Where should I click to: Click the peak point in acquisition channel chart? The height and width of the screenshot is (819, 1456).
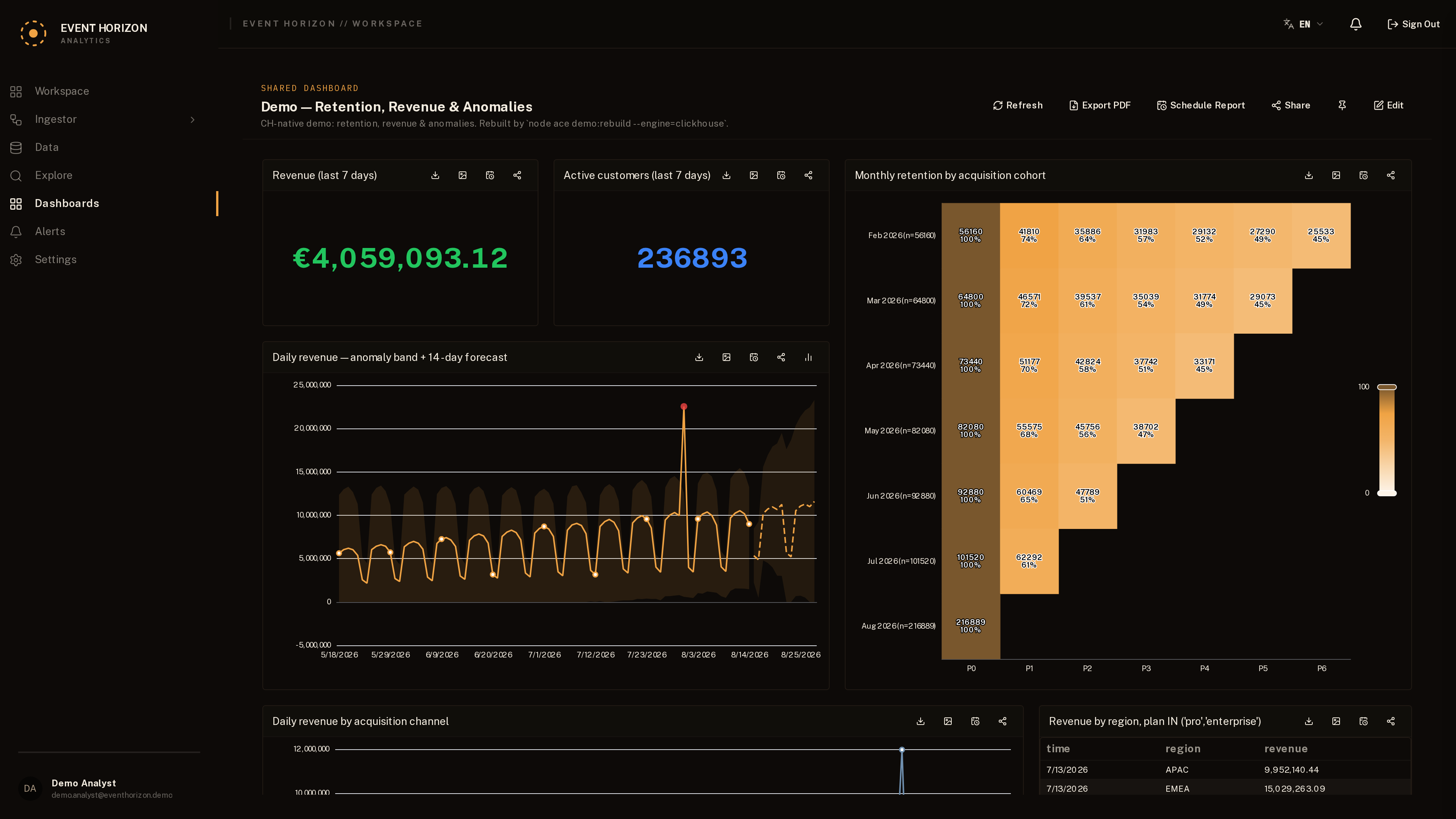coord(902,750)
